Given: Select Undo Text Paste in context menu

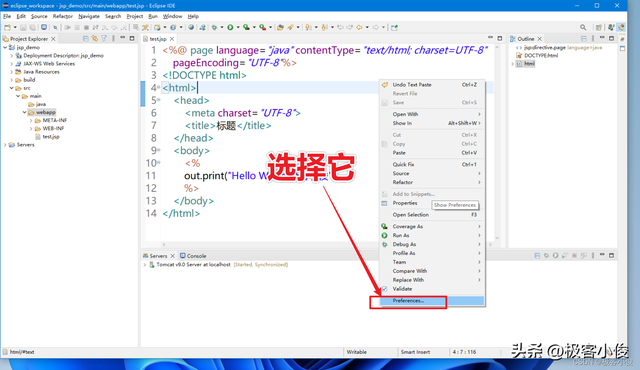Looking at the screenshot, I should [432, 84].
